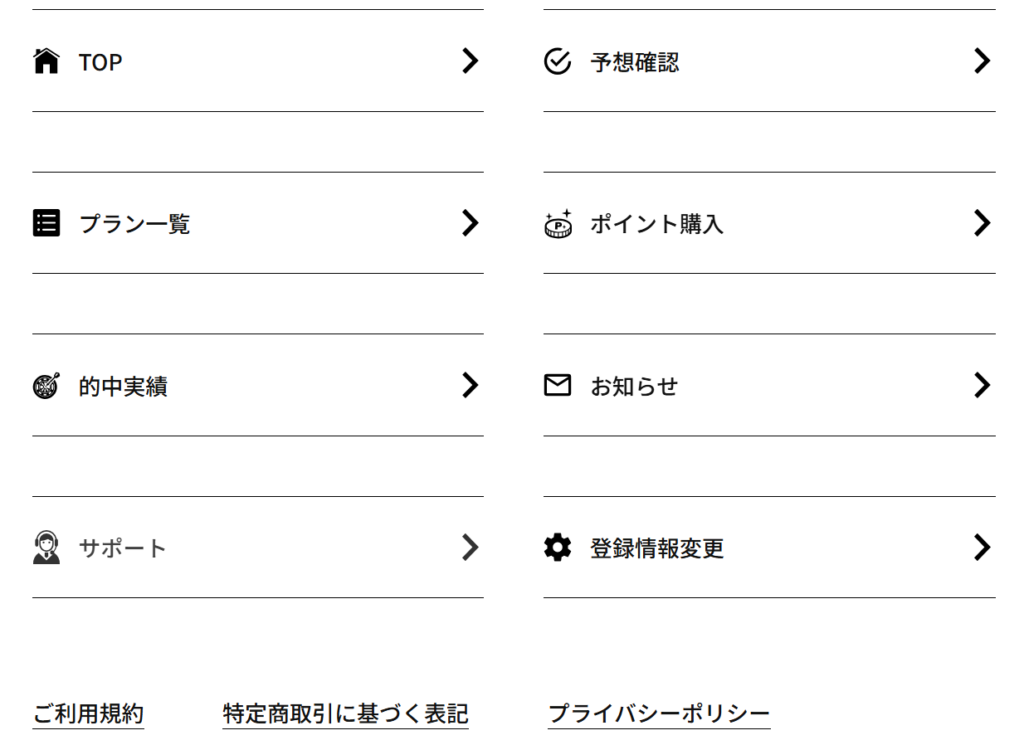Tap the chevron arrow on ポイント購入 row
The height and width of the screenshot is (745, 1024).
click(x=982, y=223)
